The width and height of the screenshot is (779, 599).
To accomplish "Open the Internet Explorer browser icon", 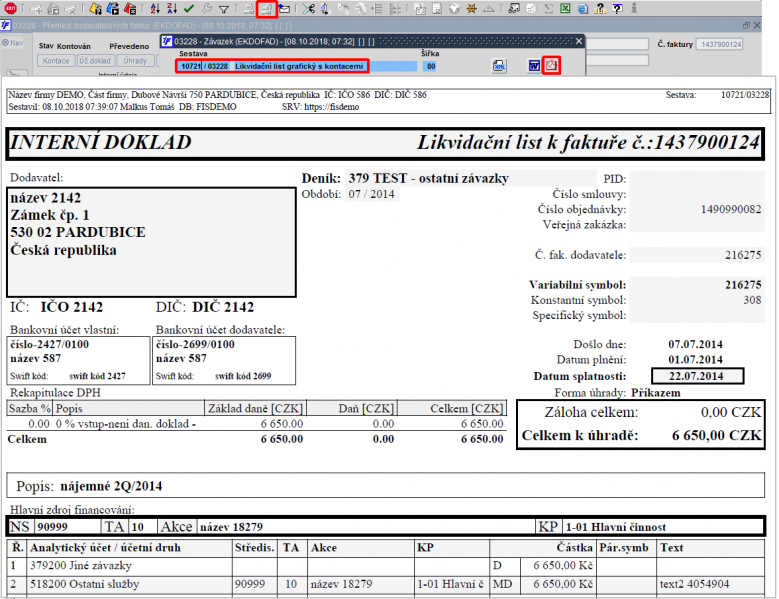I will (x=582, y=8).
